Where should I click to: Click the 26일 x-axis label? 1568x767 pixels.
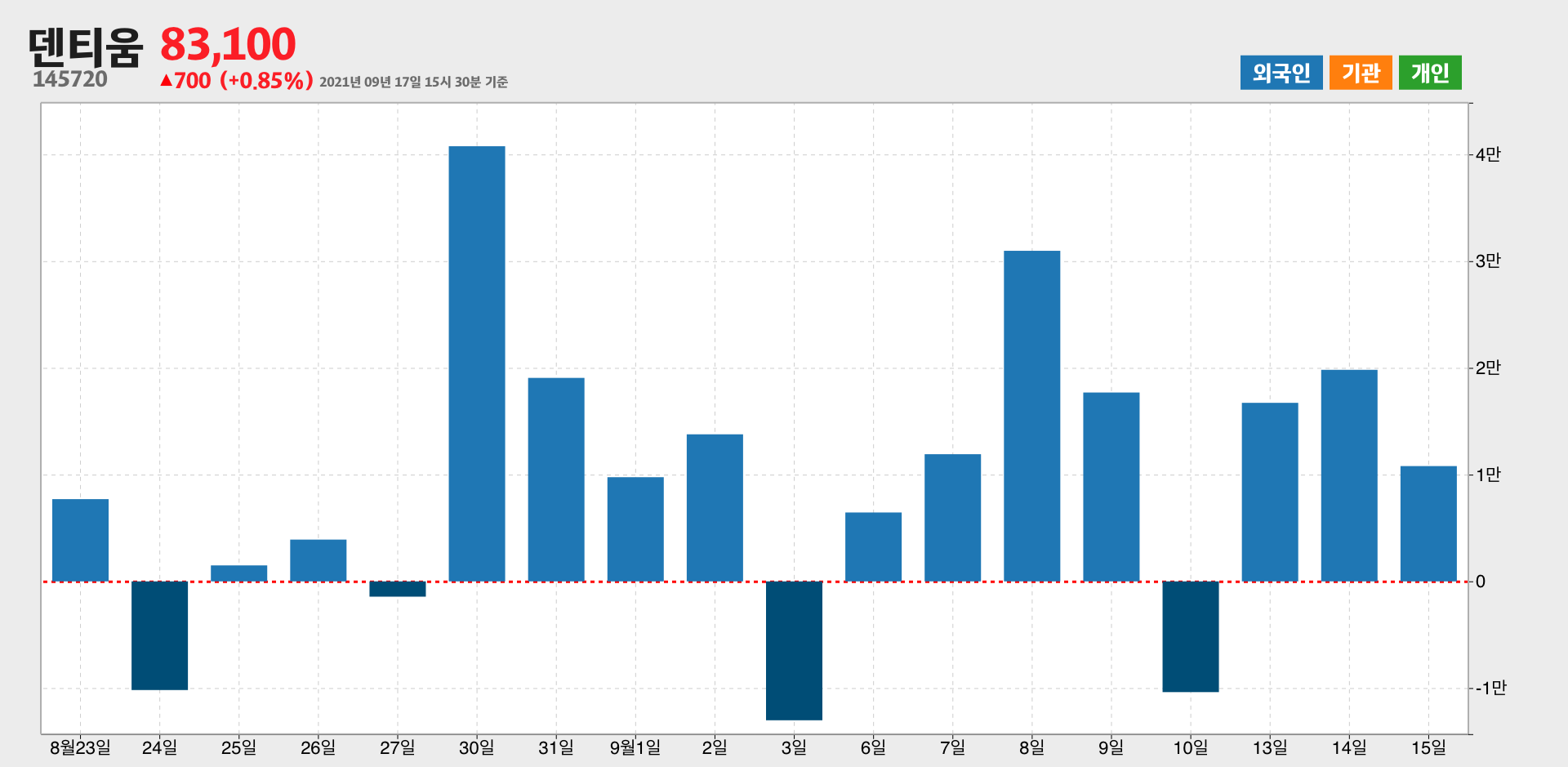318,747
